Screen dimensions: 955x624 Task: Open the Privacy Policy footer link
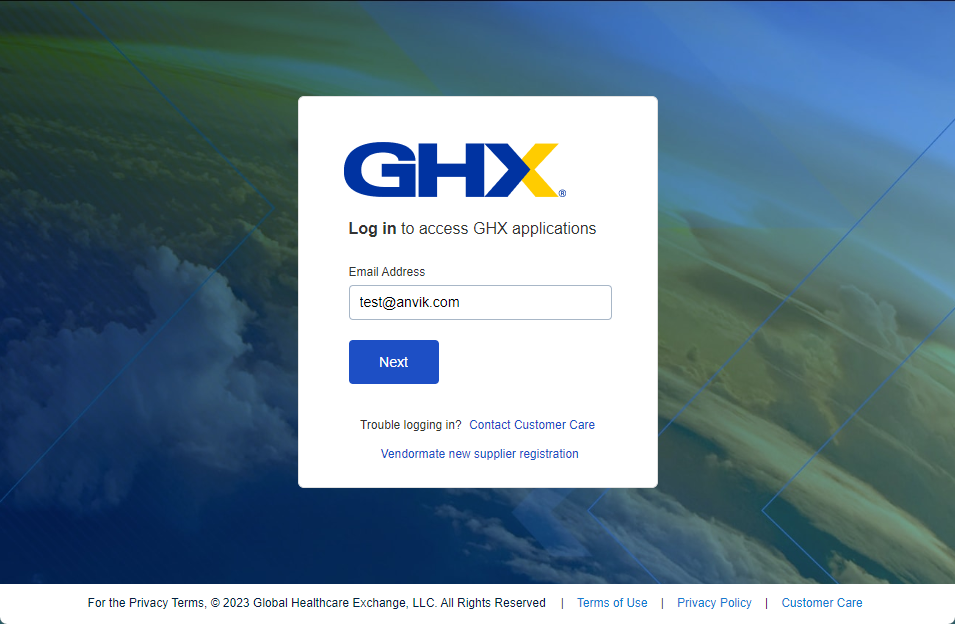tap(714, 603)
